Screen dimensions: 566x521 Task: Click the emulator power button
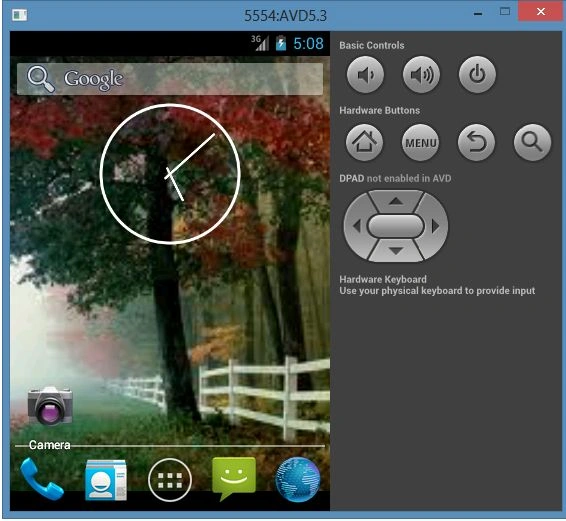[477, 75]
